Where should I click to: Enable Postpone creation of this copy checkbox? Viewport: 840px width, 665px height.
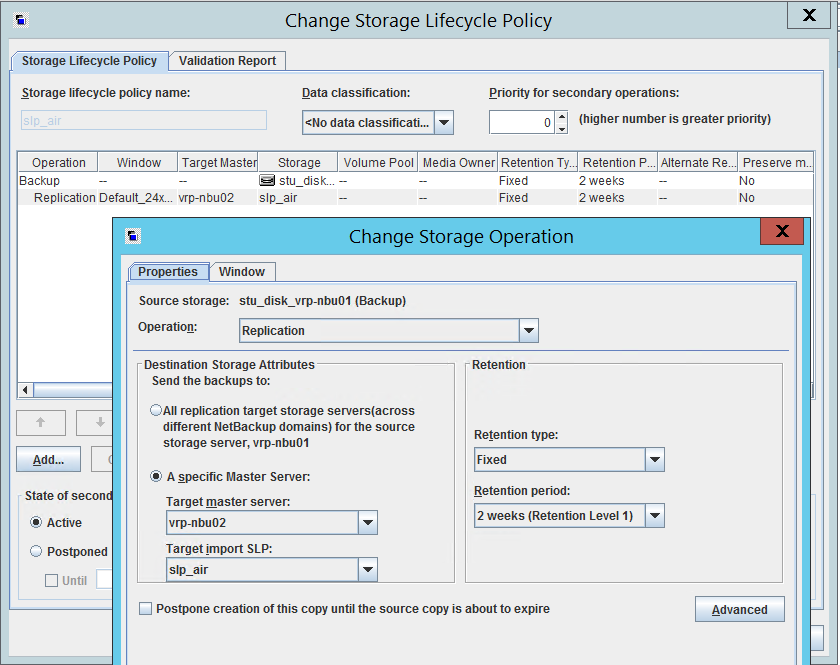click(145, 609)
